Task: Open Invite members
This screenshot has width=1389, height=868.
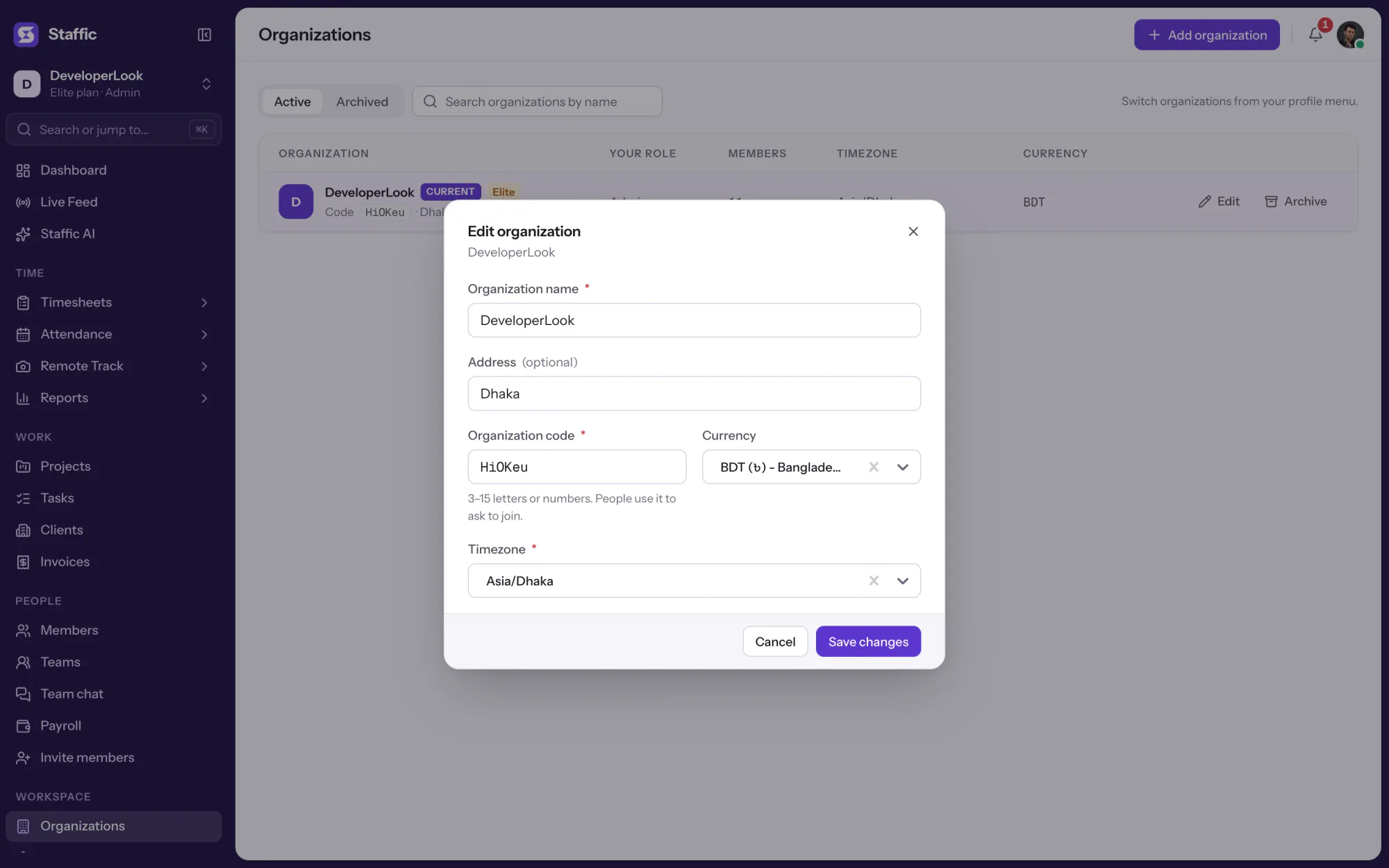Action: (x=114, y=758)
